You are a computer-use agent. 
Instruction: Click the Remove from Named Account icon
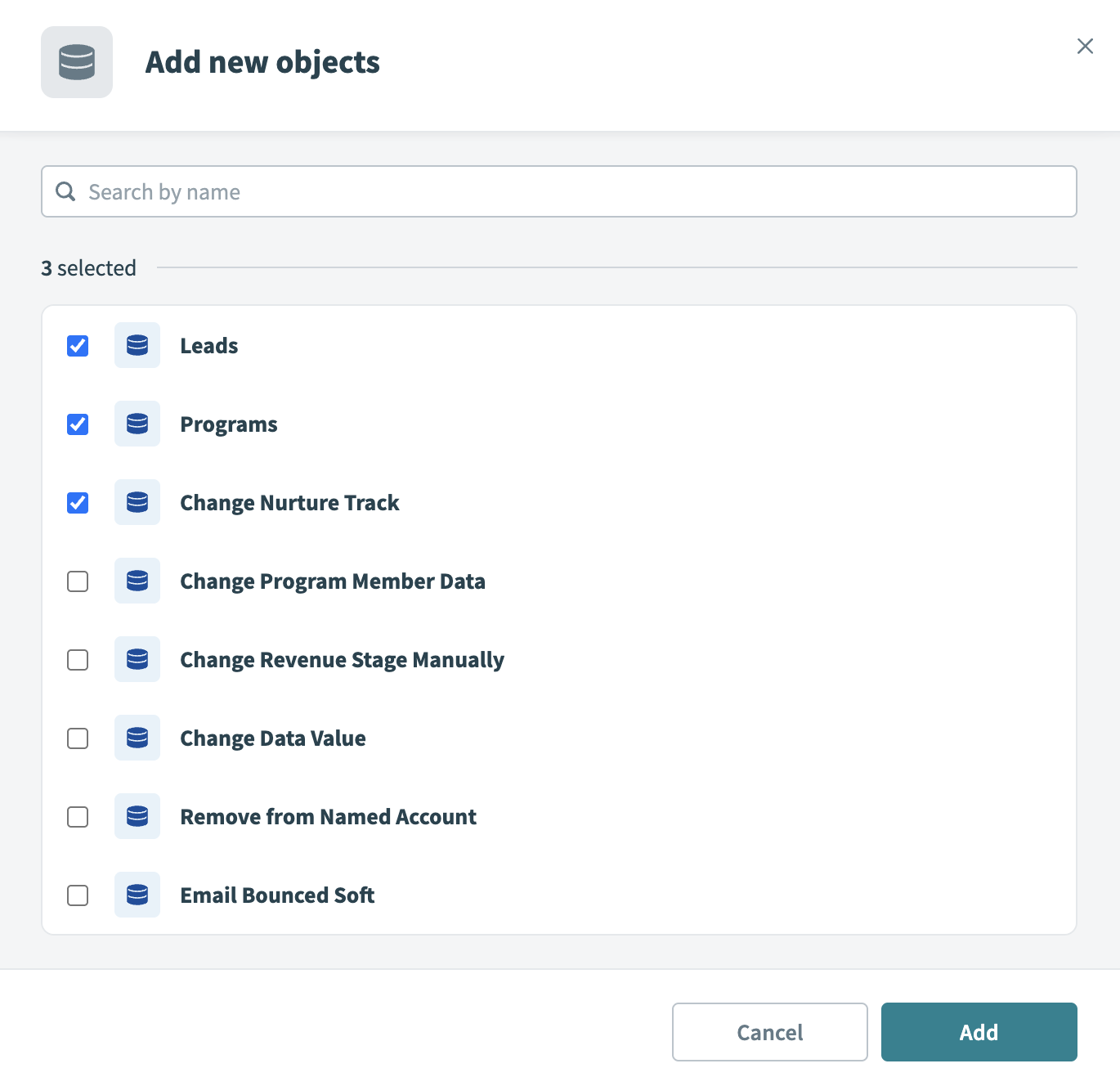pyautogui.click(x=137, y=816)
